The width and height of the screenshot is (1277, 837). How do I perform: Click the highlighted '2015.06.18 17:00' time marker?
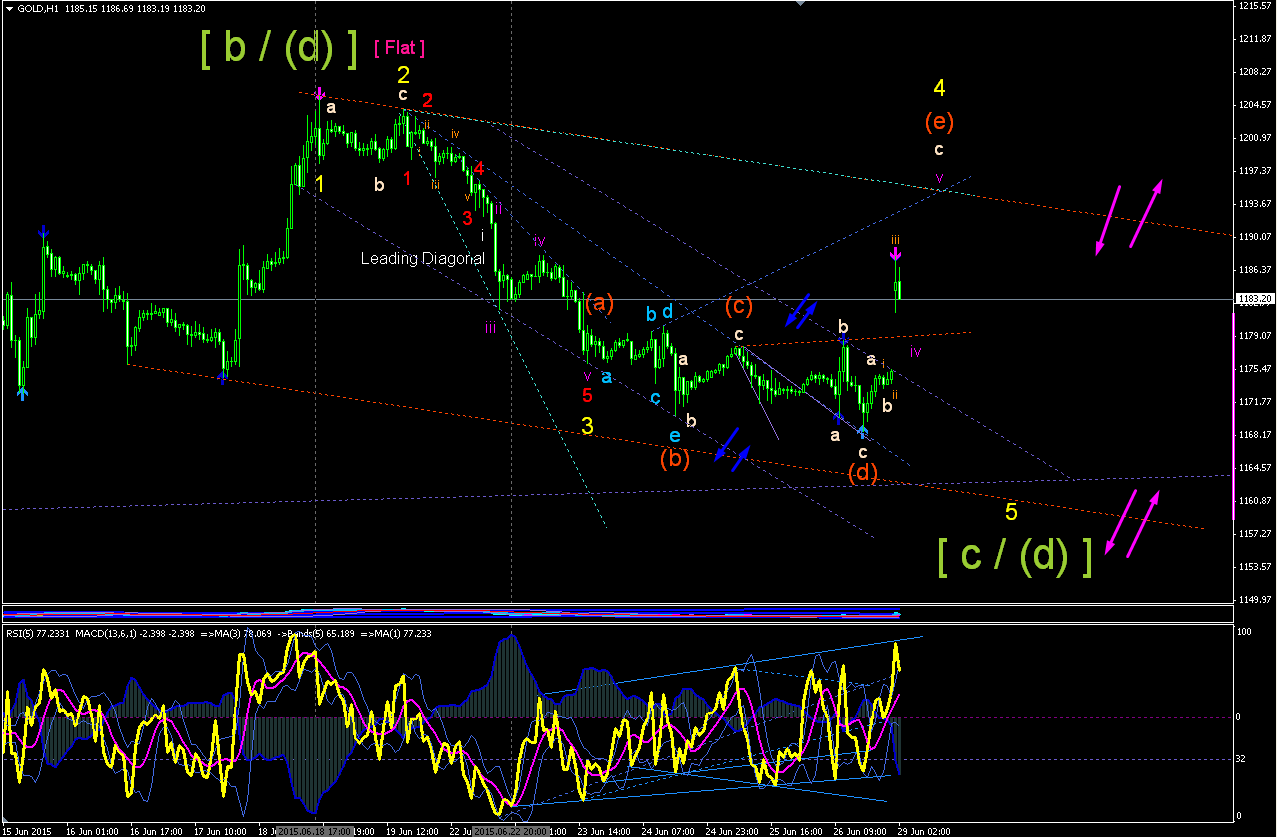314,831
